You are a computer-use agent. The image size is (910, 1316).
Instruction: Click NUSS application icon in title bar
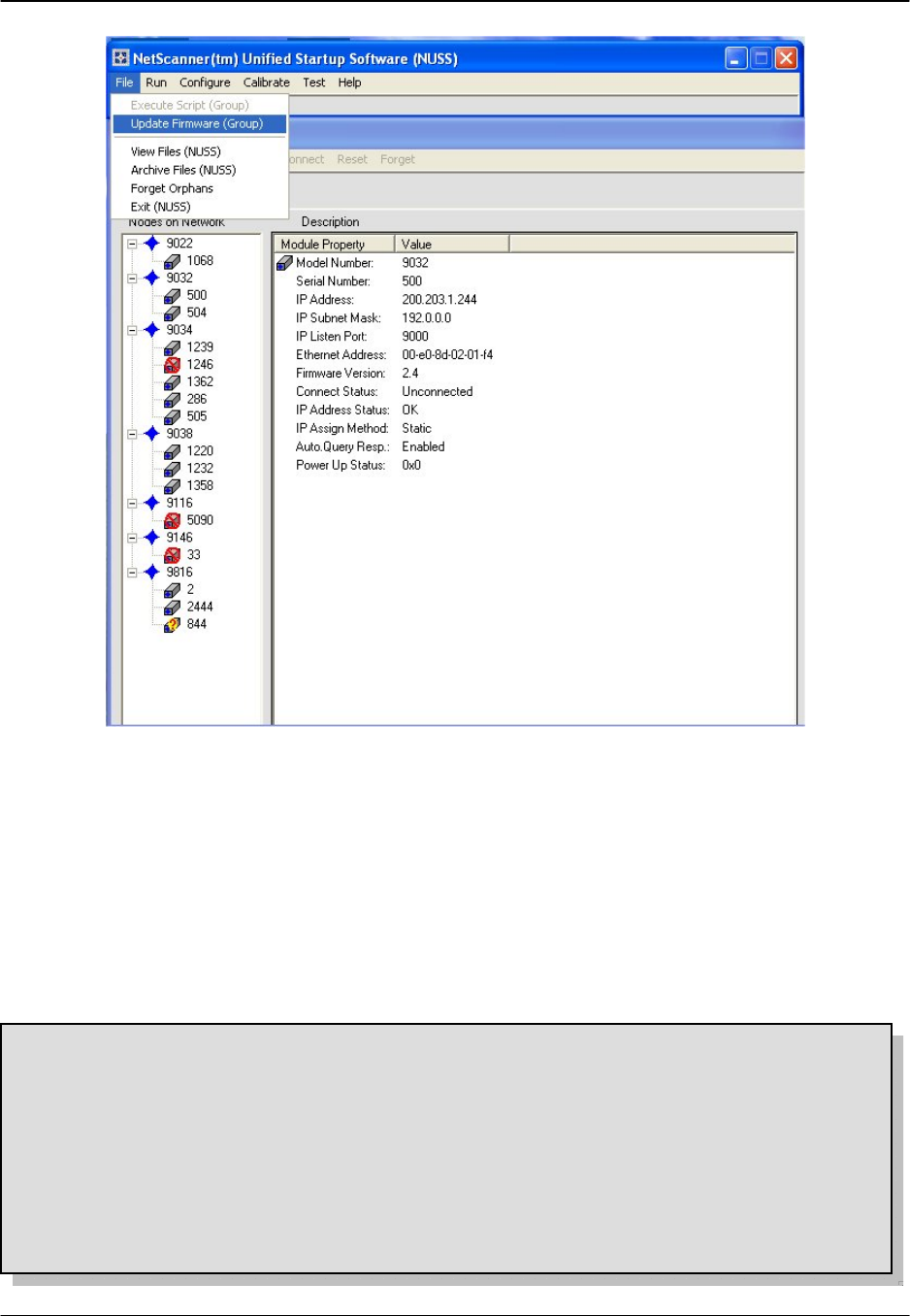pyautogui.click(x=120, y=58)
